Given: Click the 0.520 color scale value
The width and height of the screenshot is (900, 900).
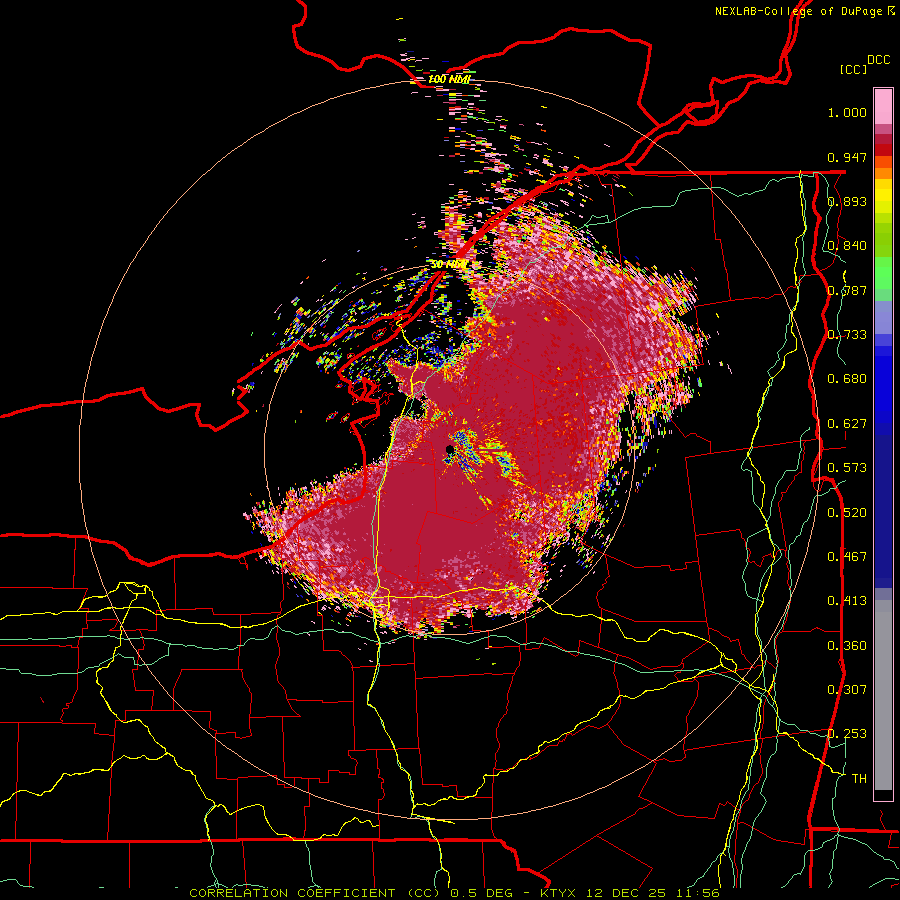Looking at the screenshot, I should 847,513.
